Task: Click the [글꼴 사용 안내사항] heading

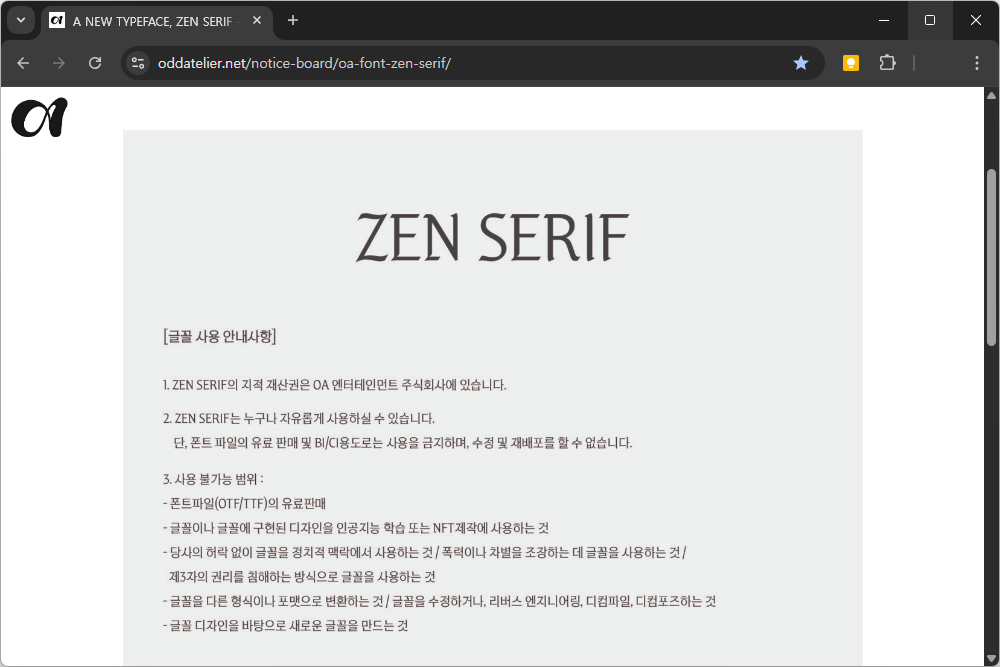Action: (x=220, y=336)
